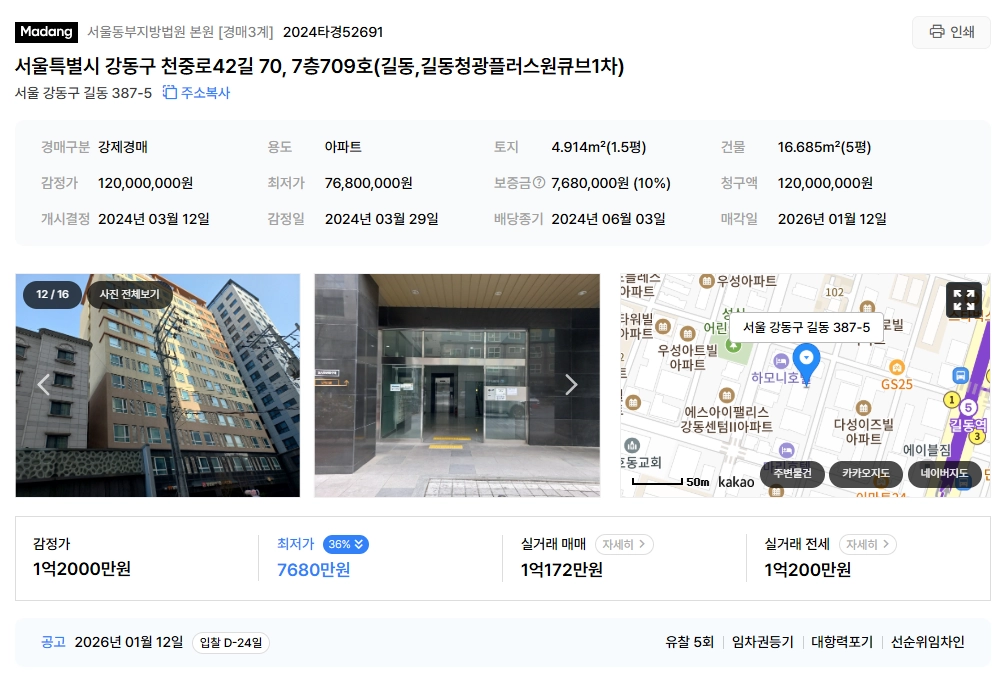Open all photos via 사진 전체보기
This screenshot has width=997, height=674.
tap(129, 294)
